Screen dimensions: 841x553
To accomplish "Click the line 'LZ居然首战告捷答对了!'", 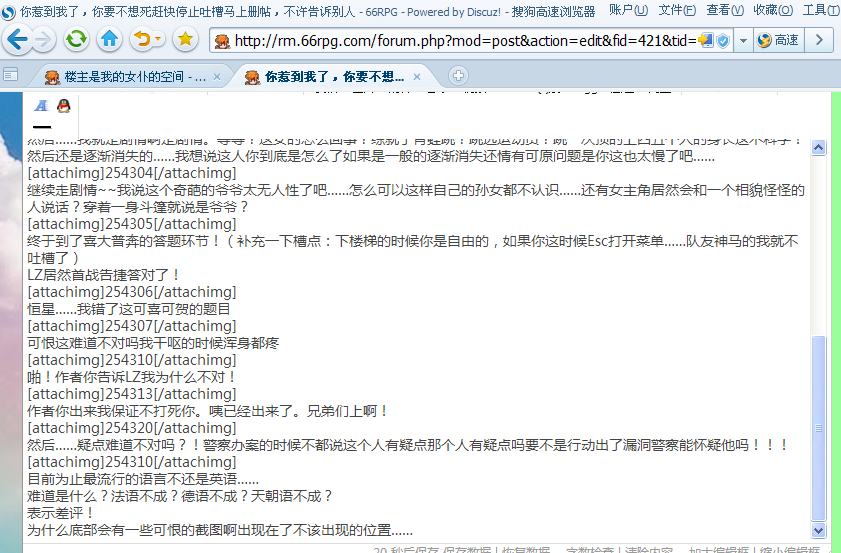I will click(104, 275).
